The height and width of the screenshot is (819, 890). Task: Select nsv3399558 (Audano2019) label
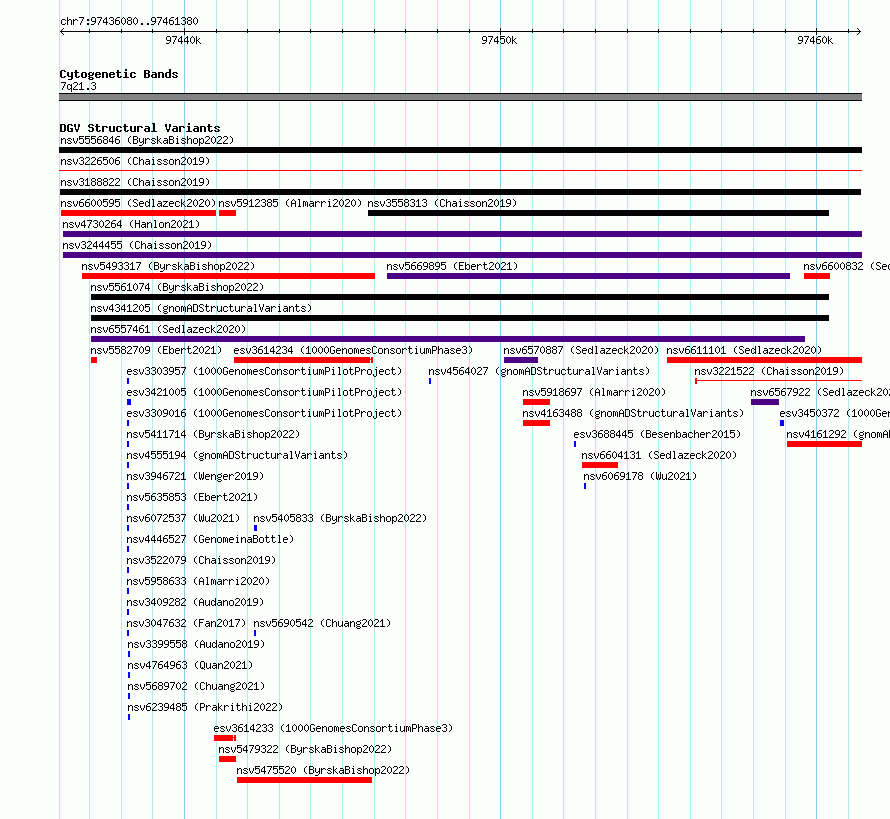tap(196, 644)
